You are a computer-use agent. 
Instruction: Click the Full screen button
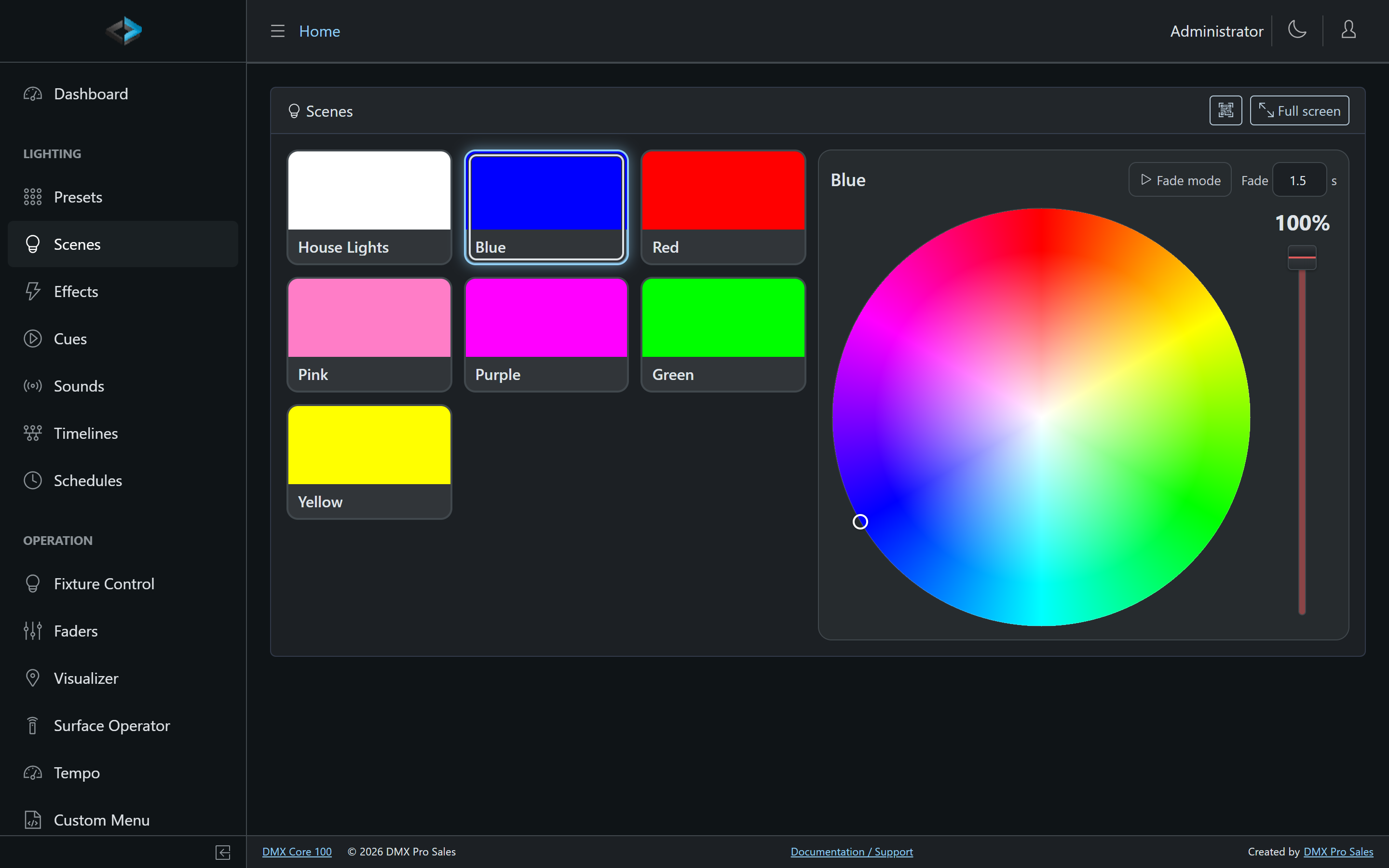pos(1299,110)
